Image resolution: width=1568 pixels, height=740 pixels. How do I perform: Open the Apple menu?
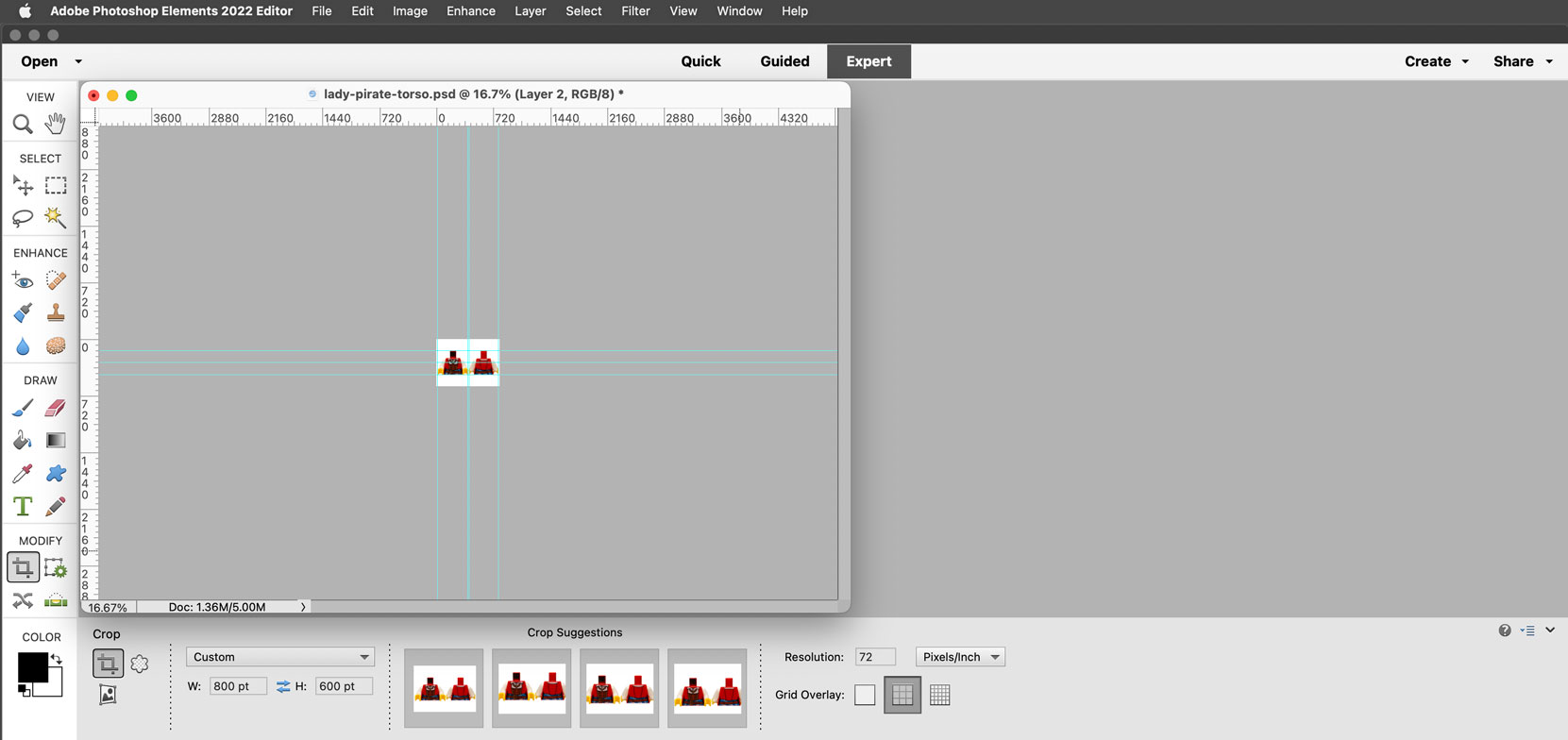pos(25,11)
